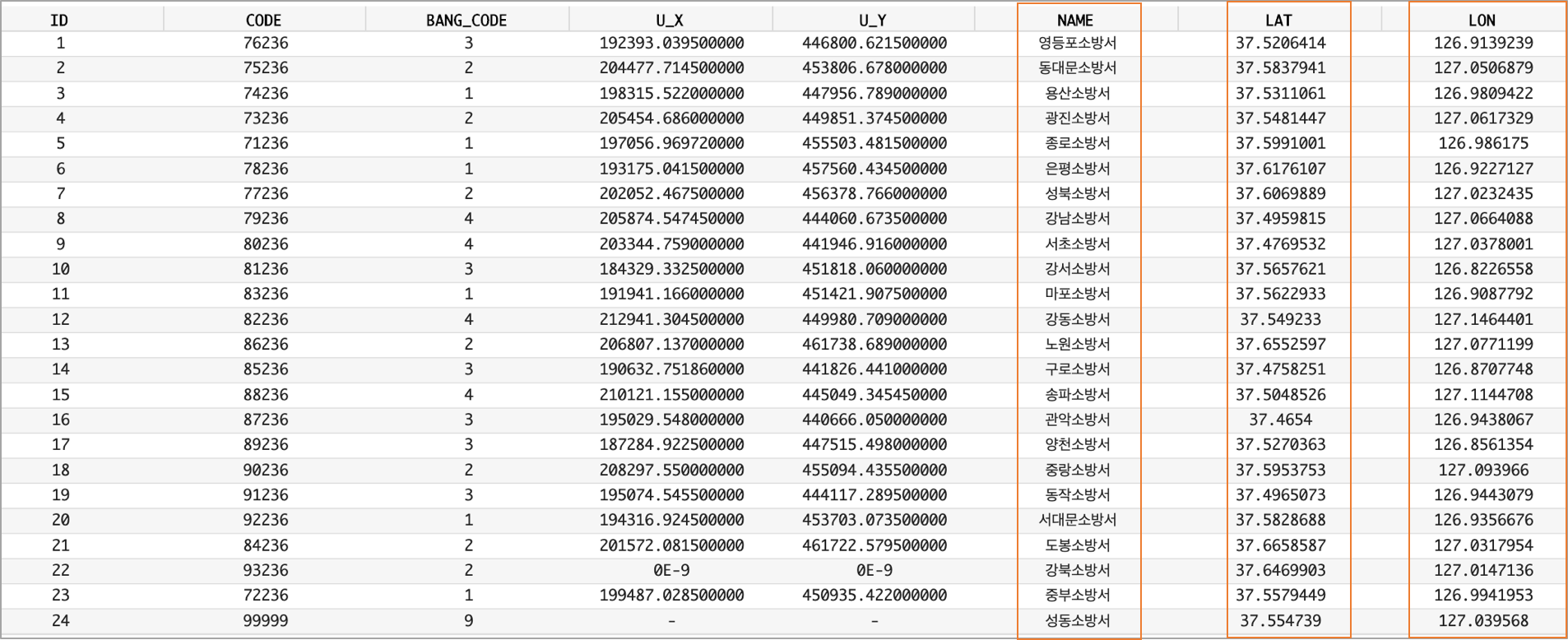
Task: Select the BANG_CODE cell 9
Action: (x=468, y=620)
